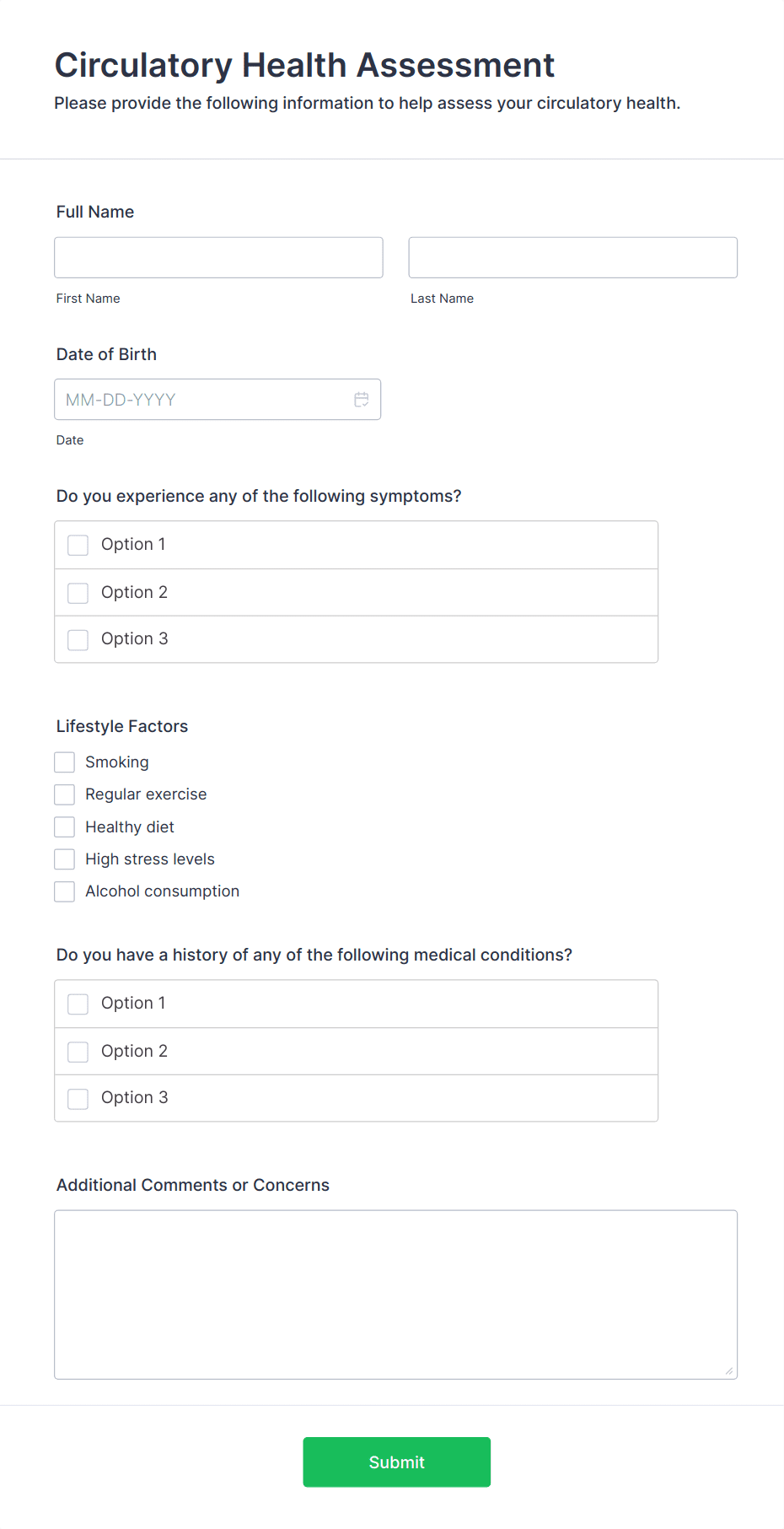Viewport: 784px width, 1529px height.
Task: Select Option 2 in medical conditions list
Action: 78,1051
